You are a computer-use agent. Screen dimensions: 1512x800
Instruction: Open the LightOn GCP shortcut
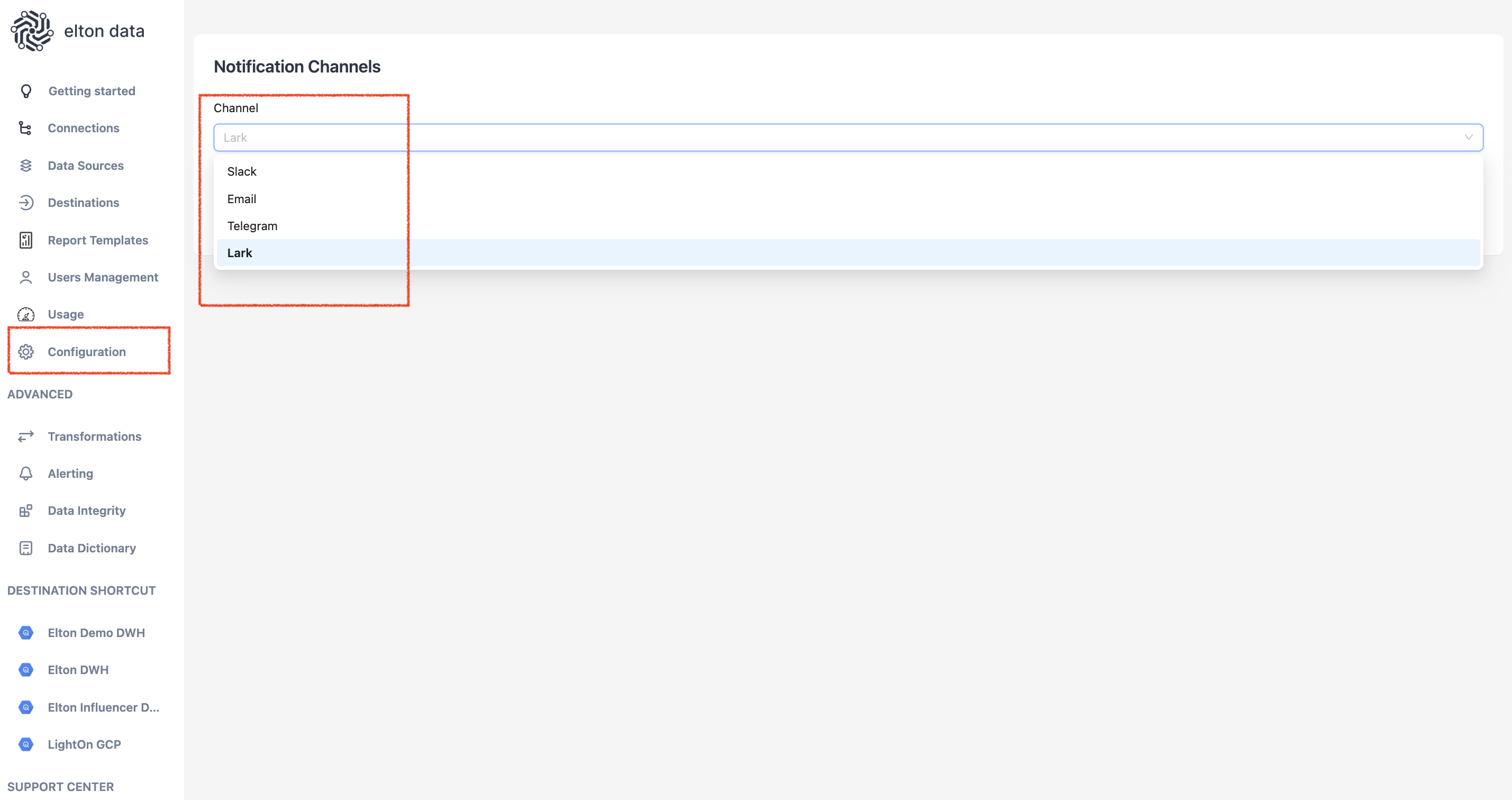pos(85,744)
